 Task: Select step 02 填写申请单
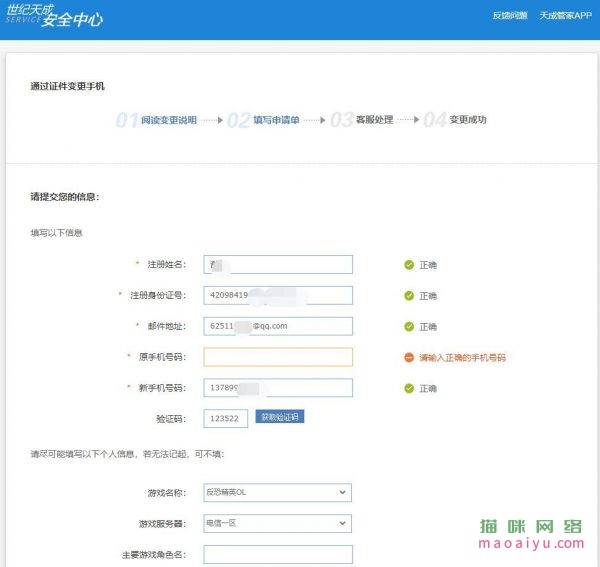click(x=263, y=120)
